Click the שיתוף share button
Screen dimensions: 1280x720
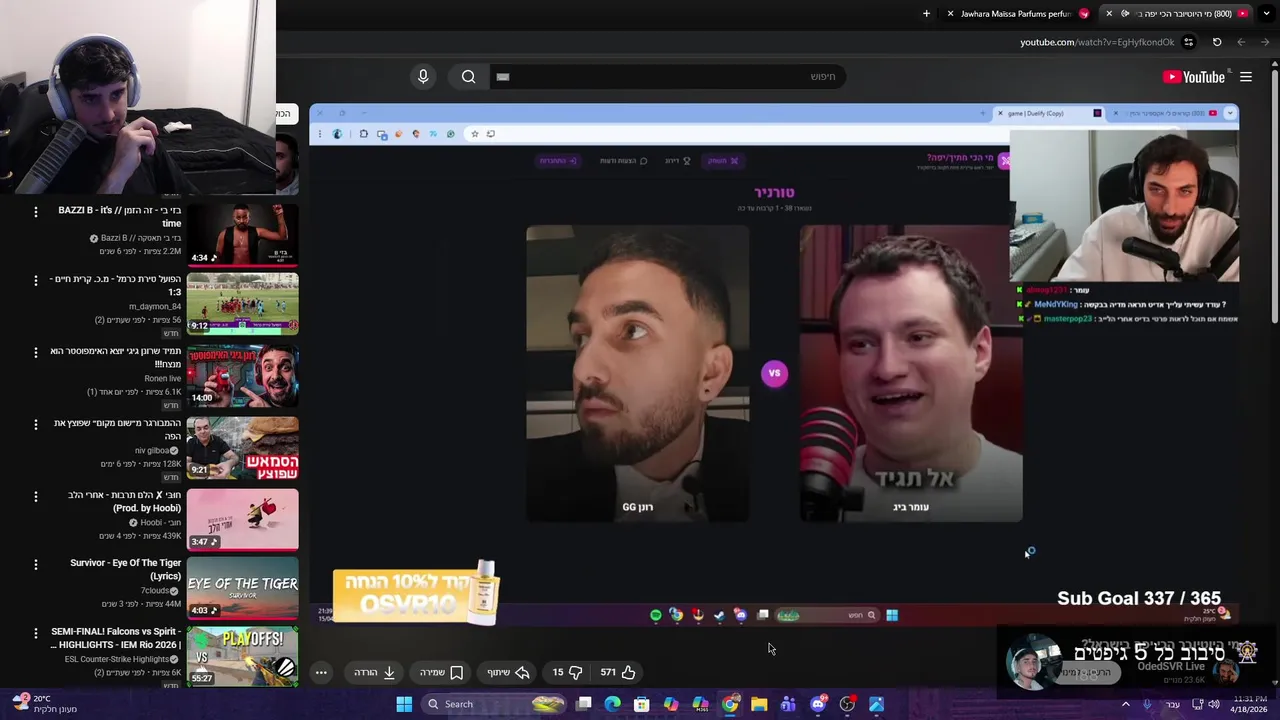pos(508,672)
